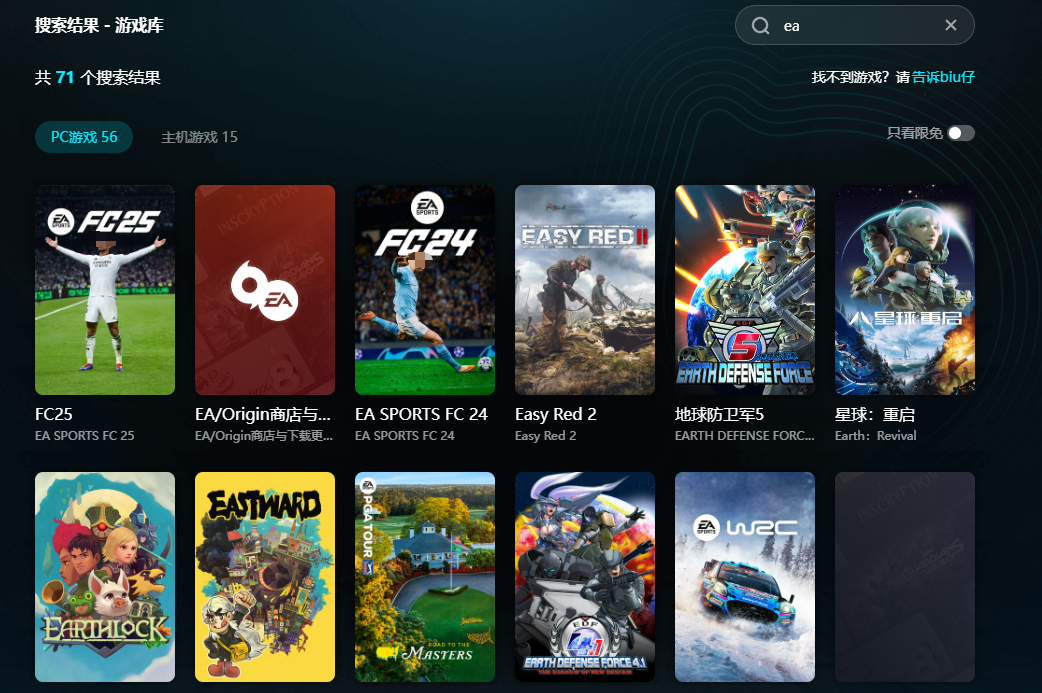Screen dimensions: 1042x693
Task: Open the FC25 game cover
Action: (x=105, y=290)
